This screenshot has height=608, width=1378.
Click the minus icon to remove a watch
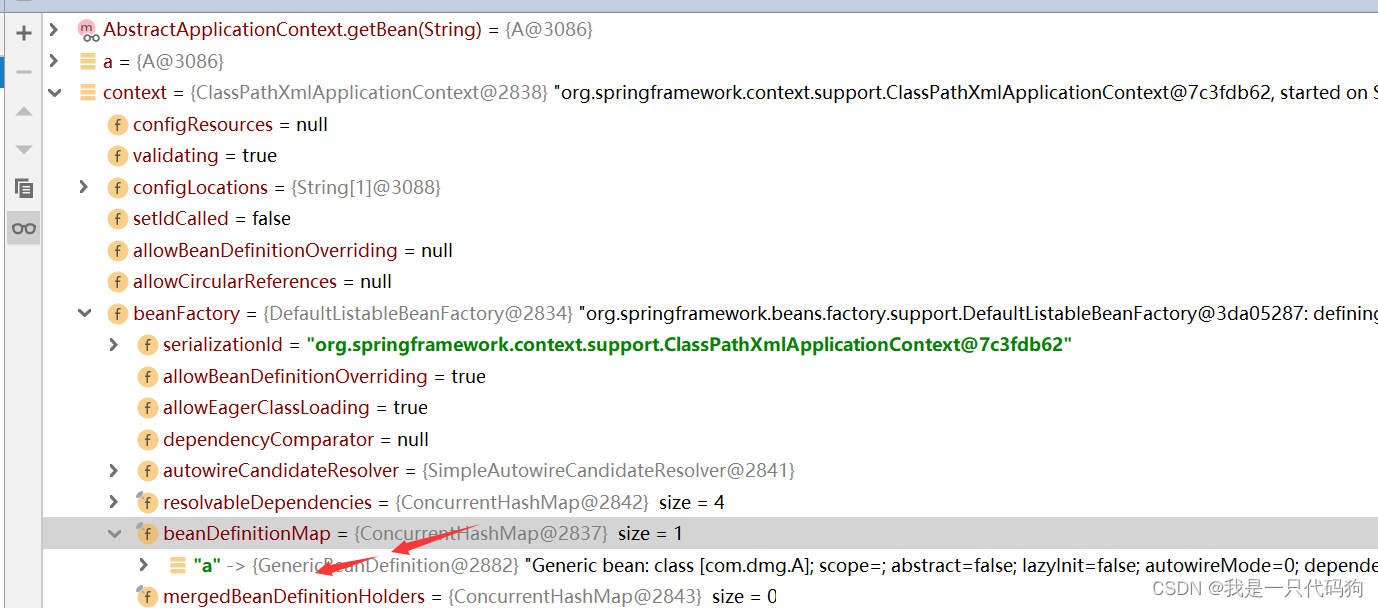click(x=23, y=71)
